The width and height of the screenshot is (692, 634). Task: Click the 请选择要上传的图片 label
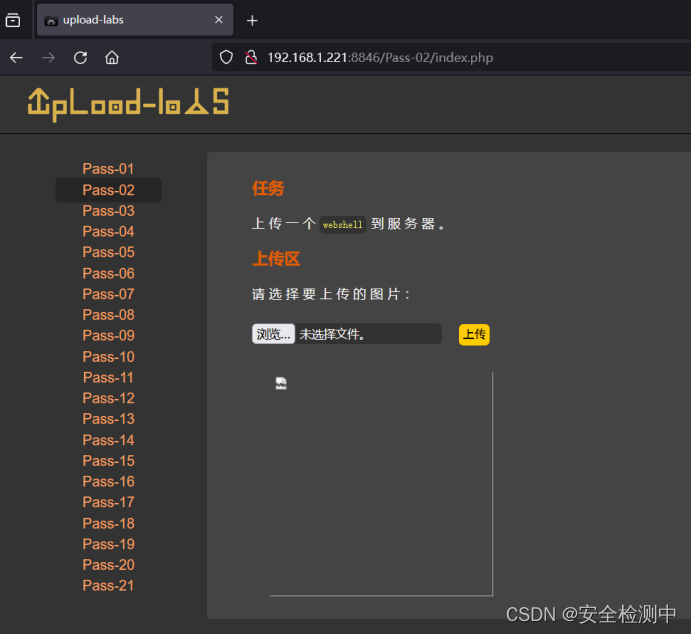coord(331,294)
